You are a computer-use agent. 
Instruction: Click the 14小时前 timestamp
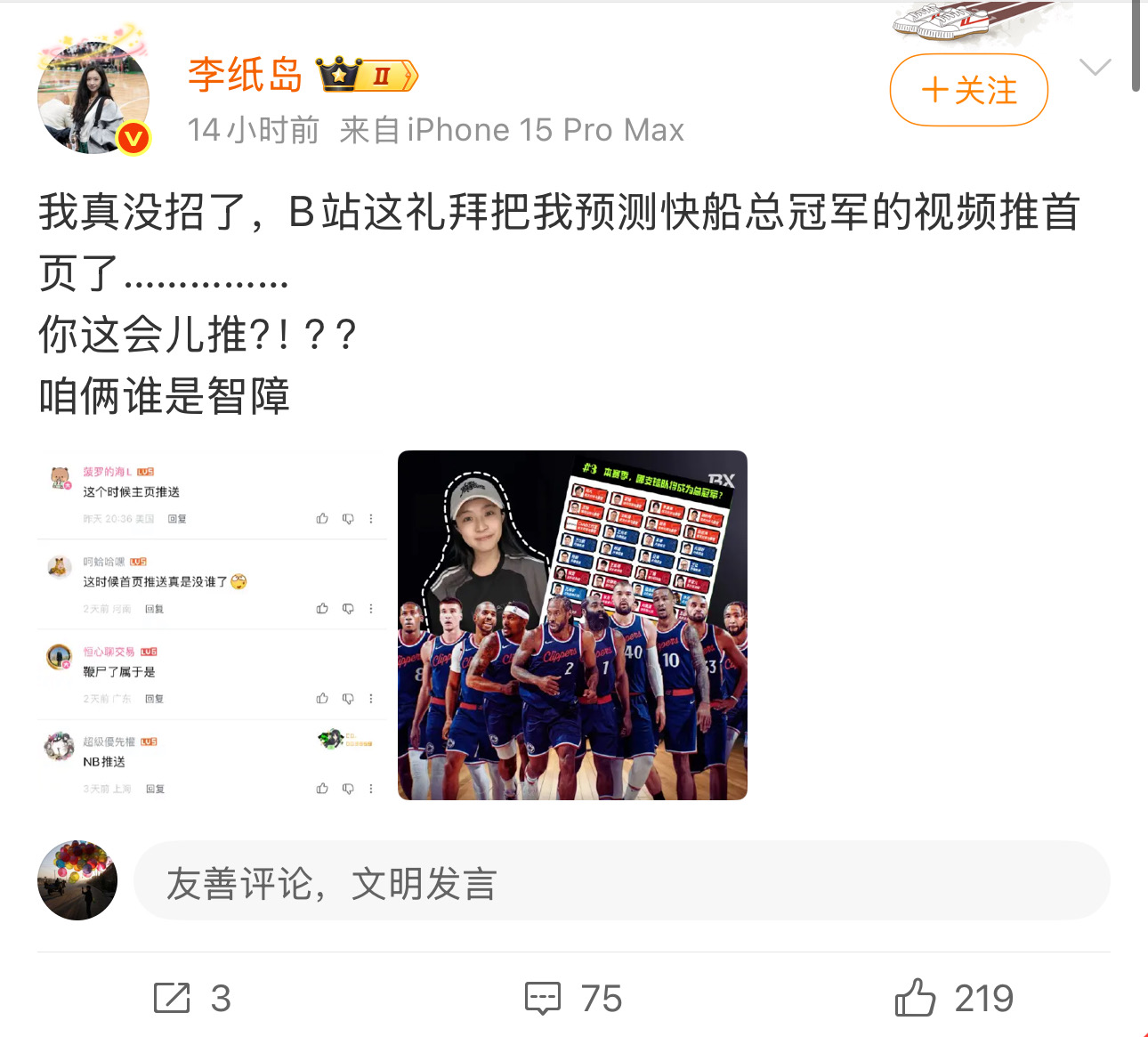(x=254, y=130)
